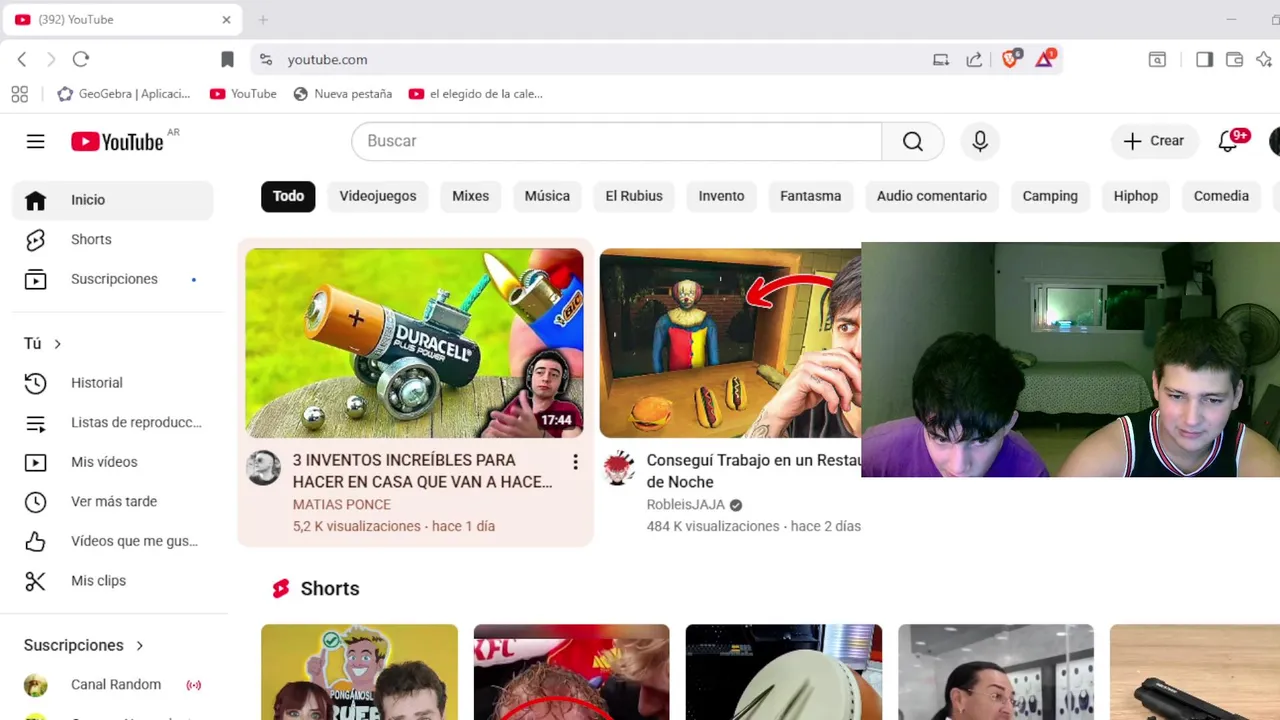Select the Videojuegos filter chip
This screenshot has height=720, width=1280.
(377, 196)
